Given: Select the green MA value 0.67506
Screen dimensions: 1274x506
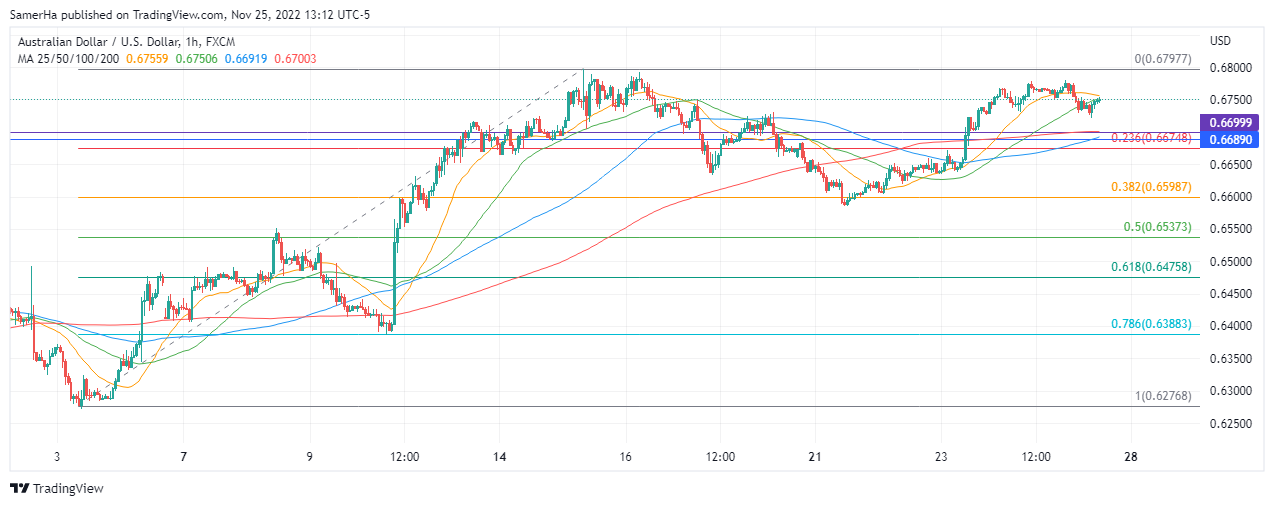Looking at the screenshot, I should click(196, 59).
